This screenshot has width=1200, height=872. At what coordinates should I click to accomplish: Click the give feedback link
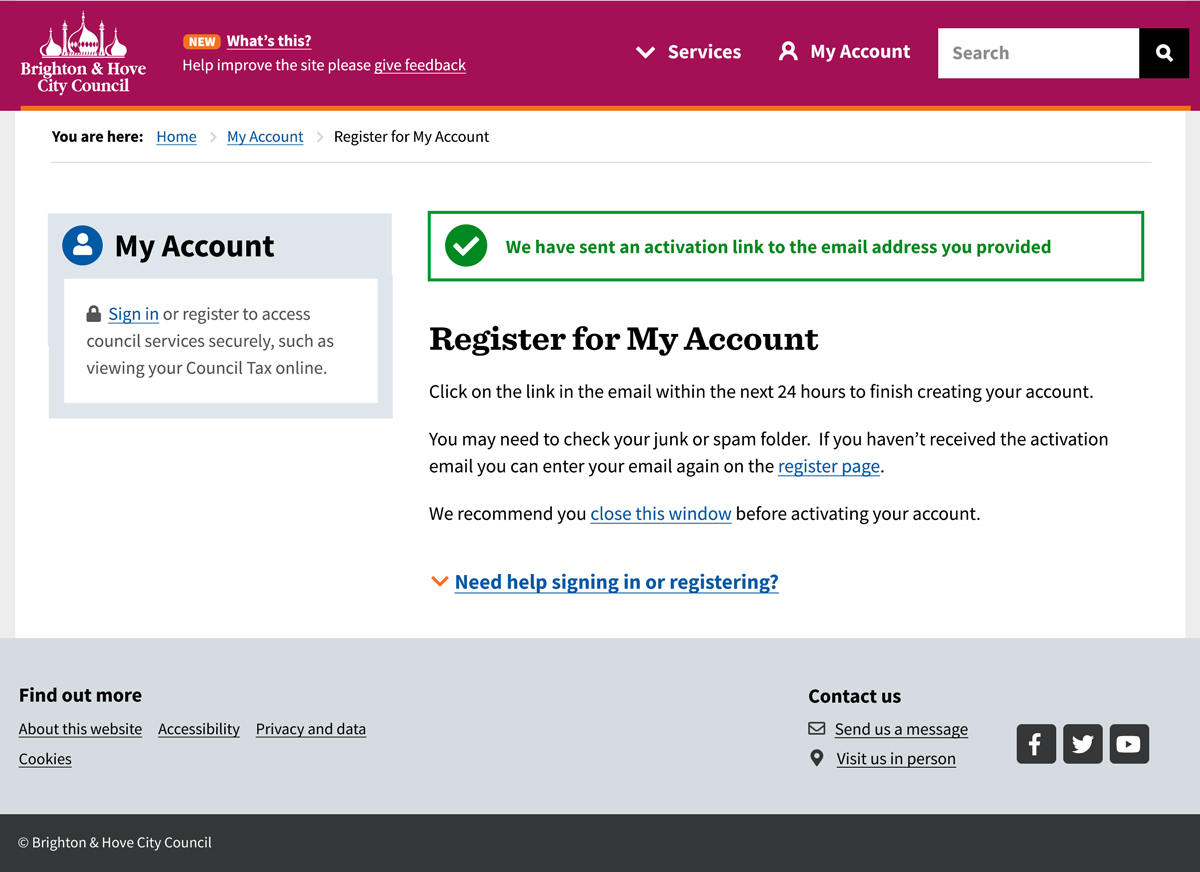[420, 65]
